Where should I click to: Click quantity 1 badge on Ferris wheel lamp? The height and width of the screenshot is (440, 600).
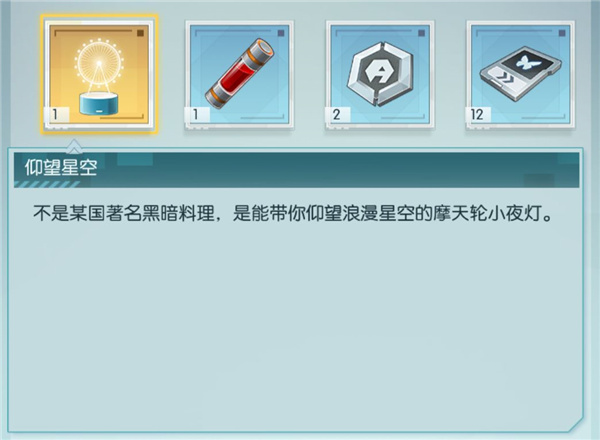[56, 114]
